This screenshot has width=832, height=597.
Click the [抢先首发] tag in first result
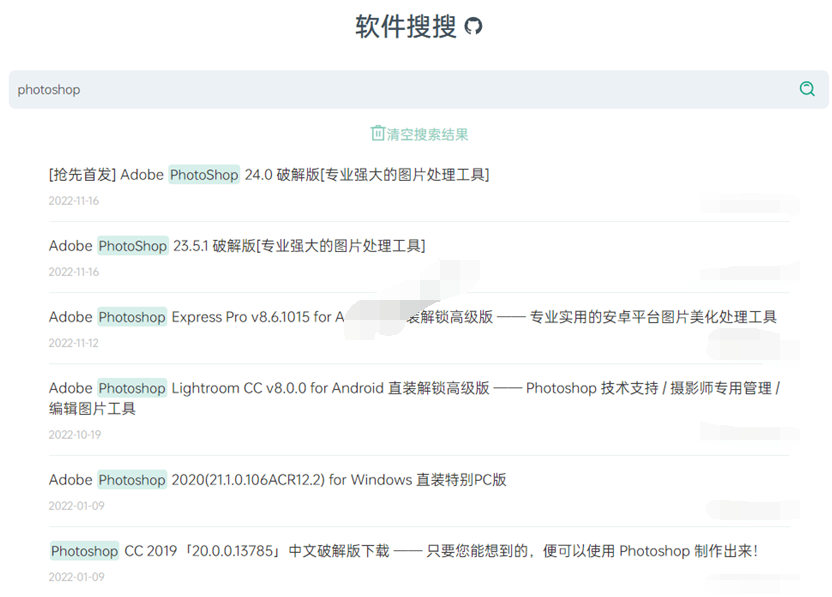82,175
